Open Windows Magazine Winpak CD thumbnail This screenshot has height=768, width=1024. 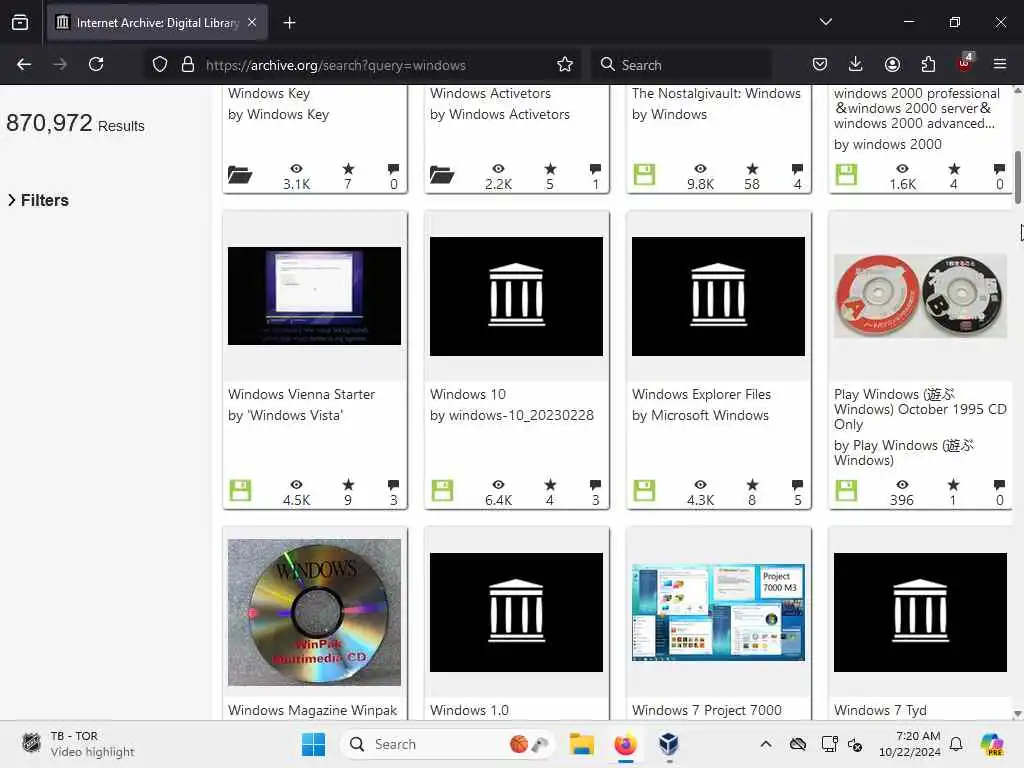(314, 612)
